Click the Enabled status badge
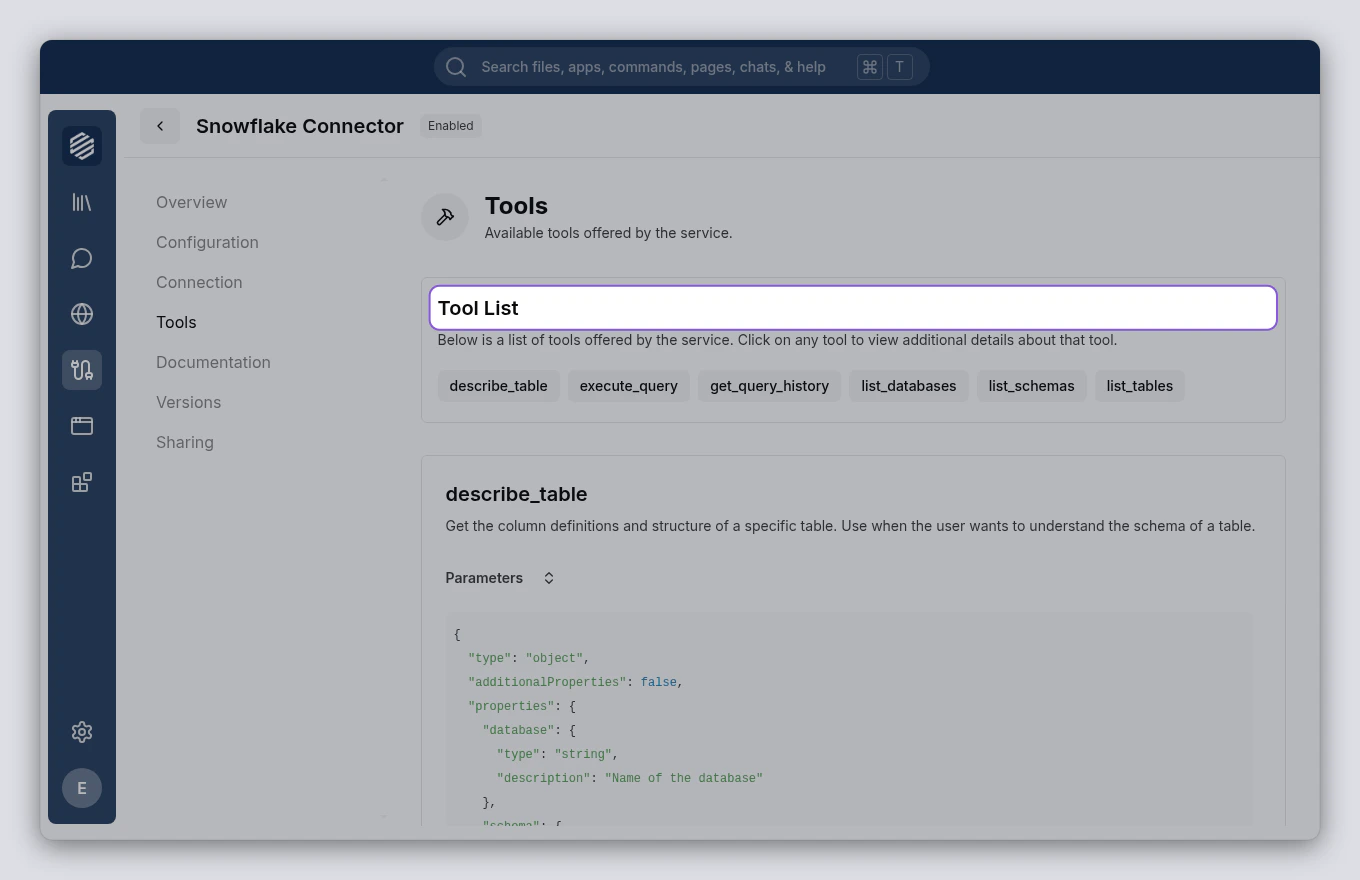Image resolution: width=1360 pixels, height=880 pixels. [450, 126]
